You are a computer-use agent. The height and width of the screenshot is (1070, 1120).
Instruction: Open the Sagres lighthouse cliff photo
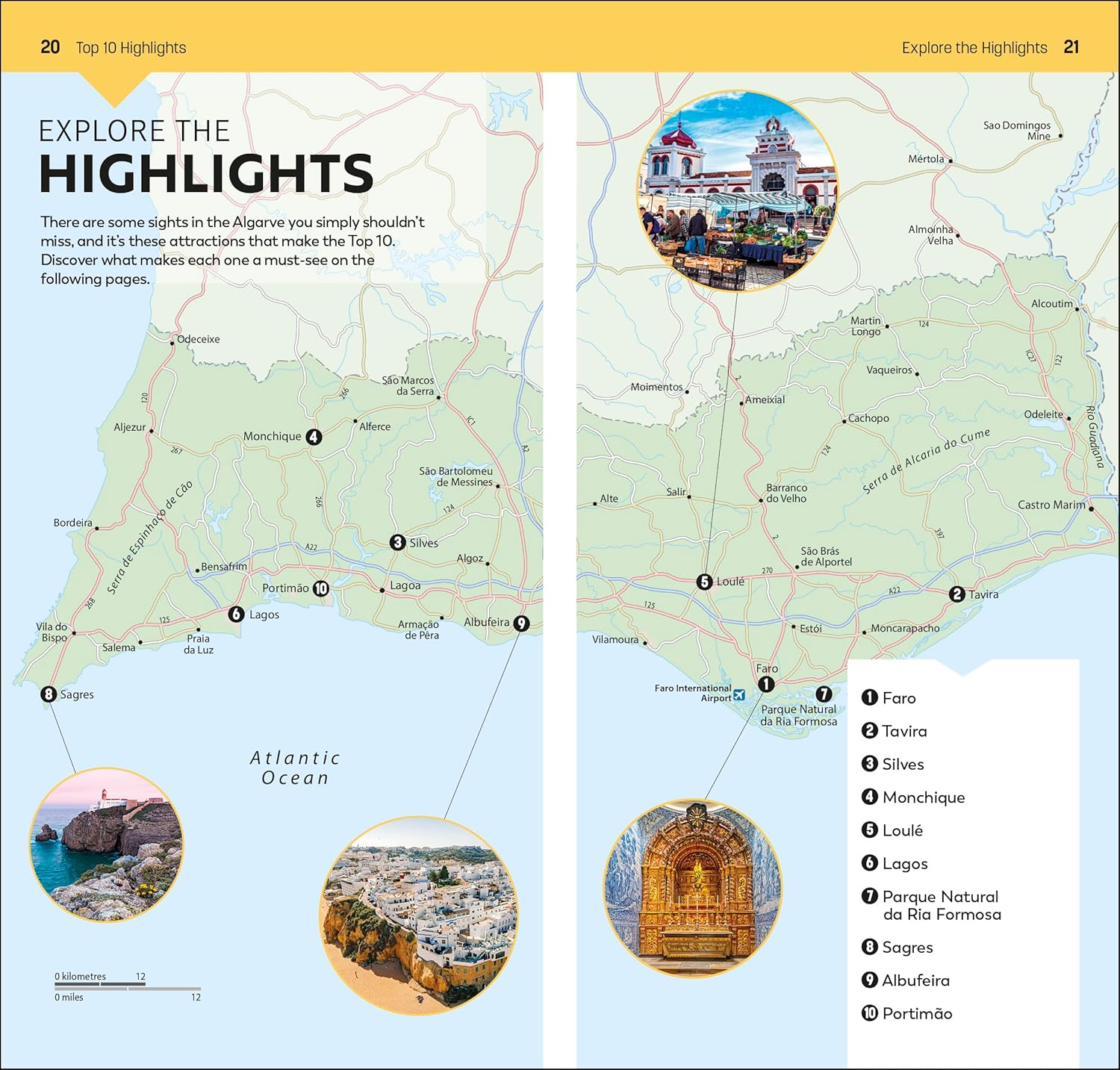pyautogui.click(x=106, y=845)
